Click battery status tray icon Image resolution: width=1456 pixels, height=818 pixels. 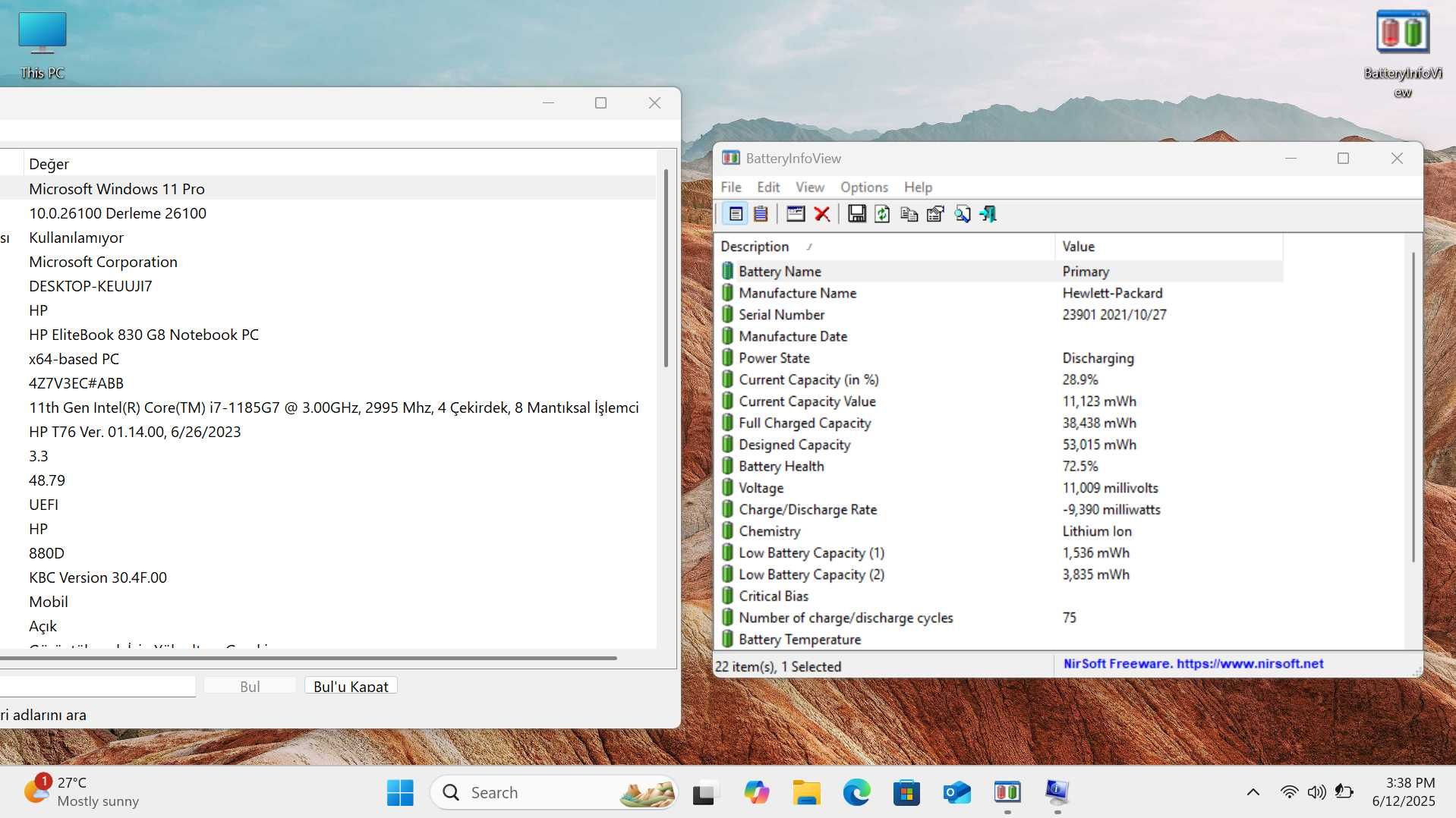point(1344,792)
